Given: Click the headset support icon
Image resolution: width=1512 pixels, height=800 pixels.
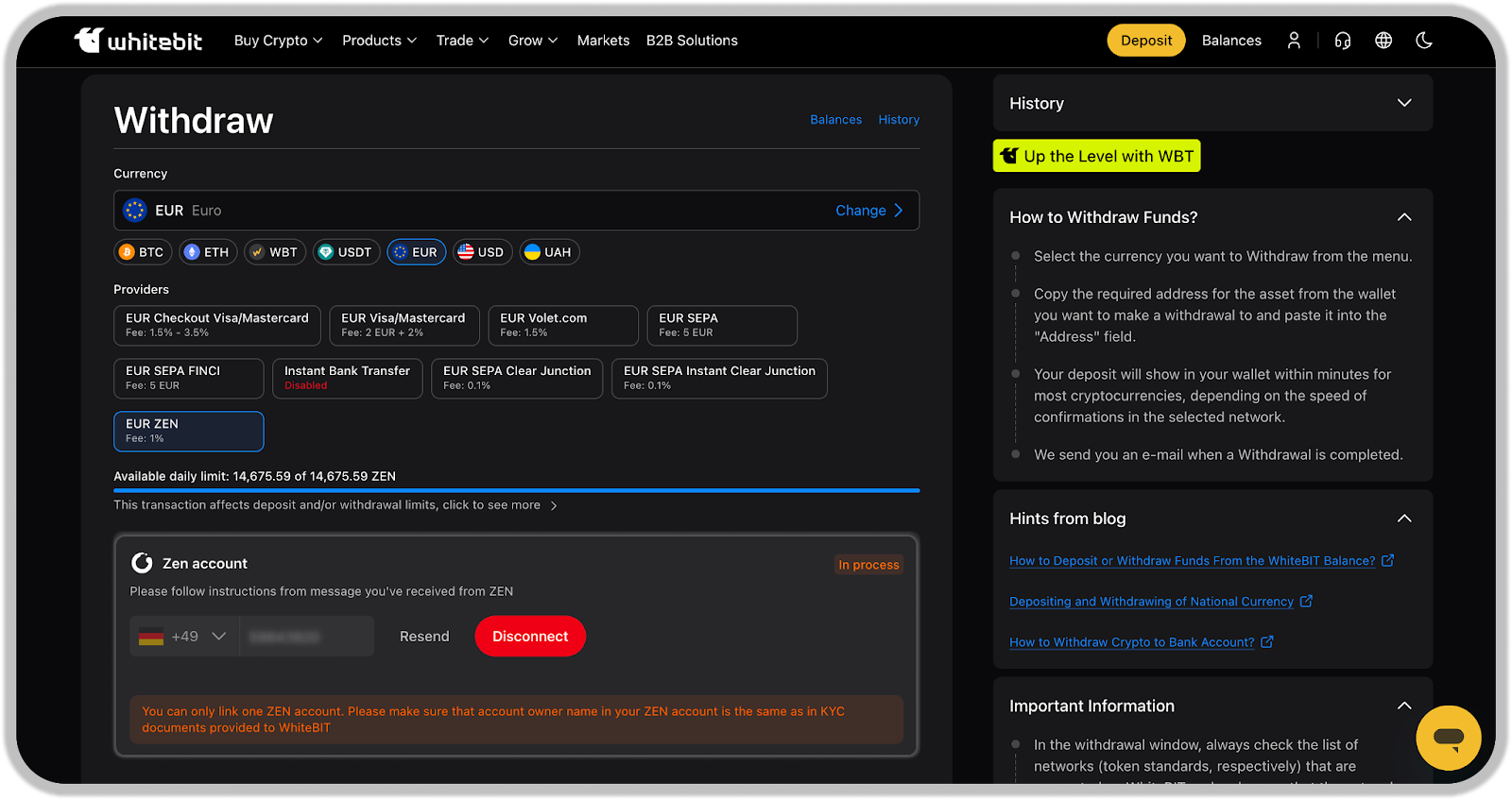Looking at the screenshot, I should click(1342, 41).
